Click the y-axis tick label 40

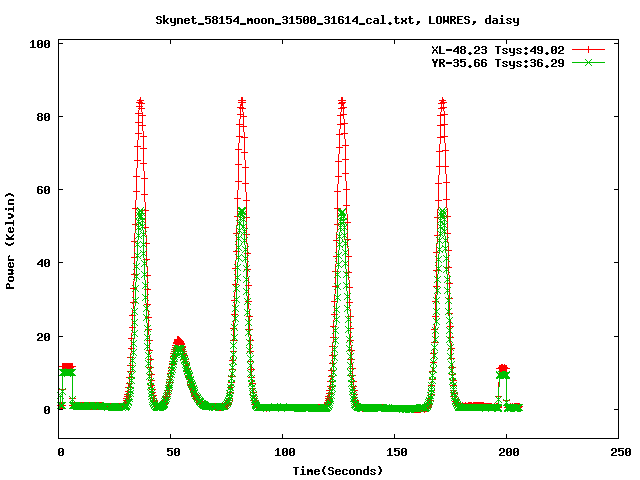click(44, 263)
